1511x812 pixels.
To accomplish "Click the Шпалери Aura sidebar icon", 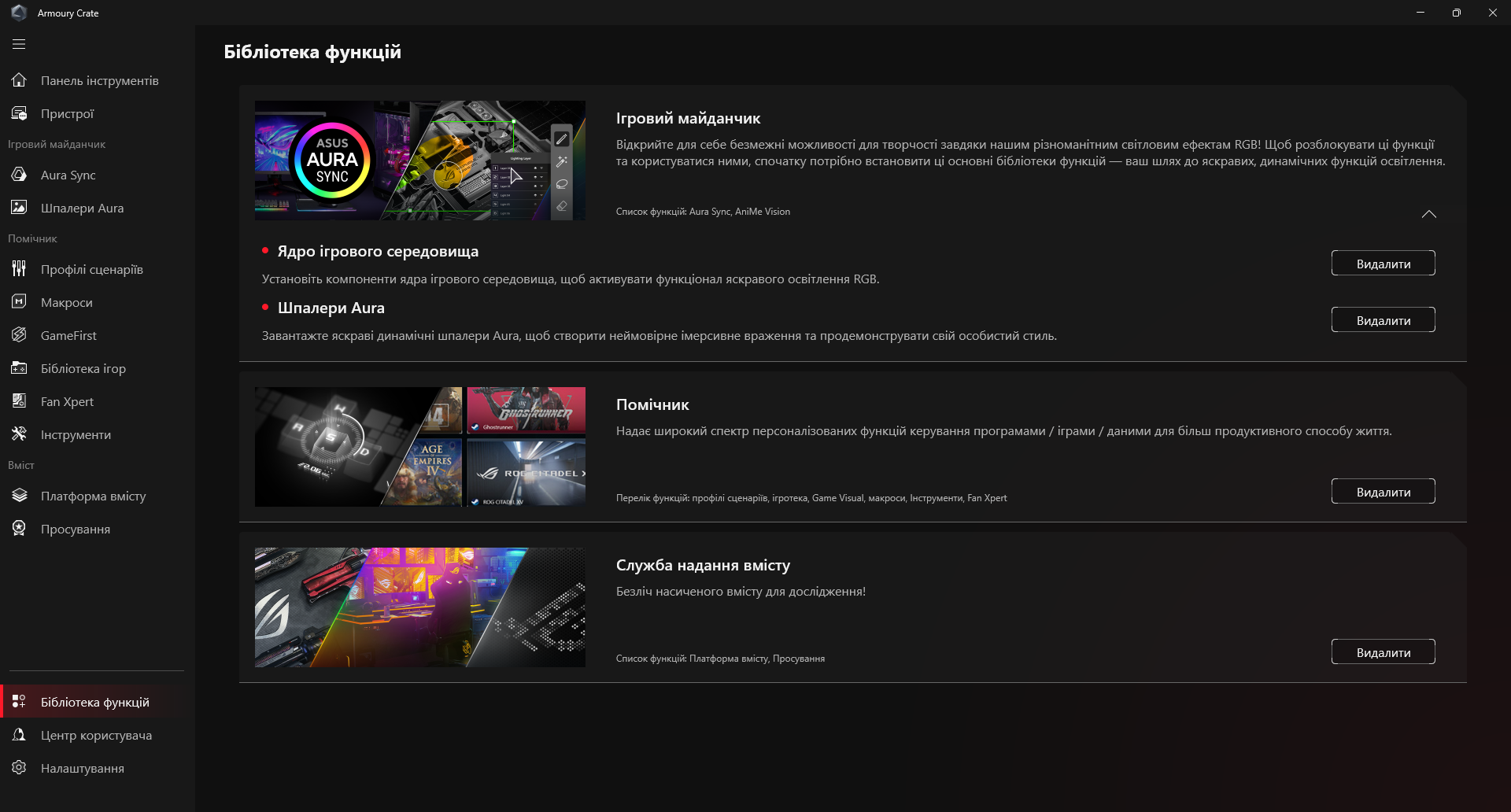I will [x=19, y=208].
